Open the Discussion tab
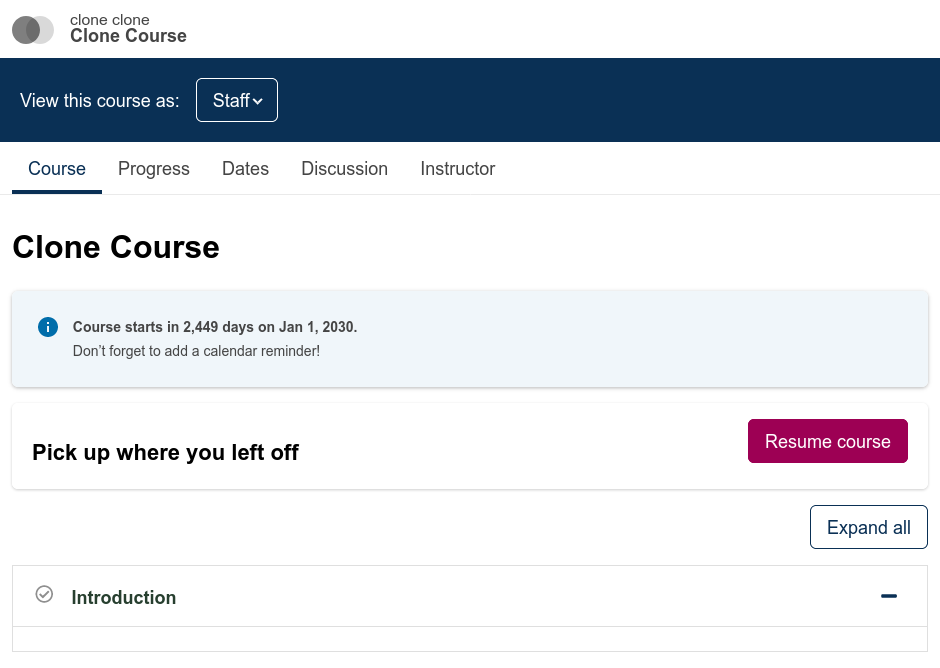This screenshot has width=940, height=668. (x=344, y=168)
